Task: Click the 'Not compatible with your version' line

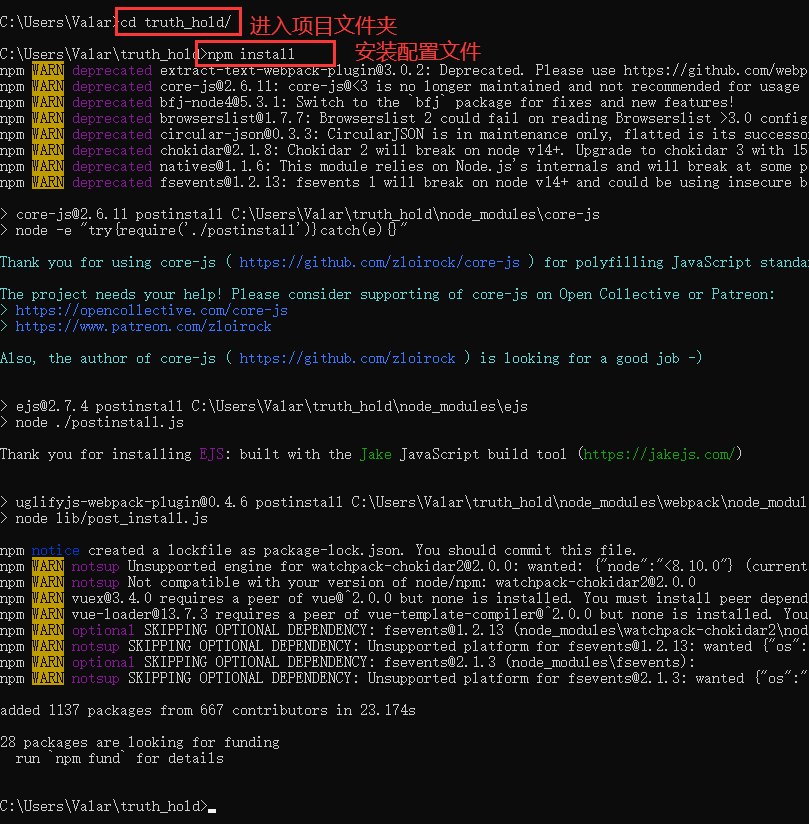Action: pyautogui.click(x=348, y=582)
